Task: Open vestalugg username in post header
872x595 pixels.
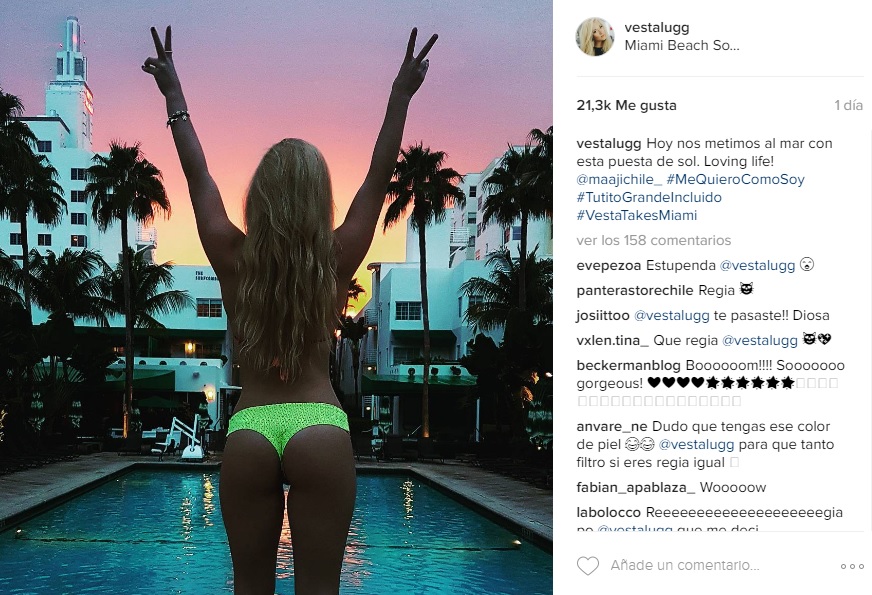Action: pyautogui.click(x=657, y=27)
